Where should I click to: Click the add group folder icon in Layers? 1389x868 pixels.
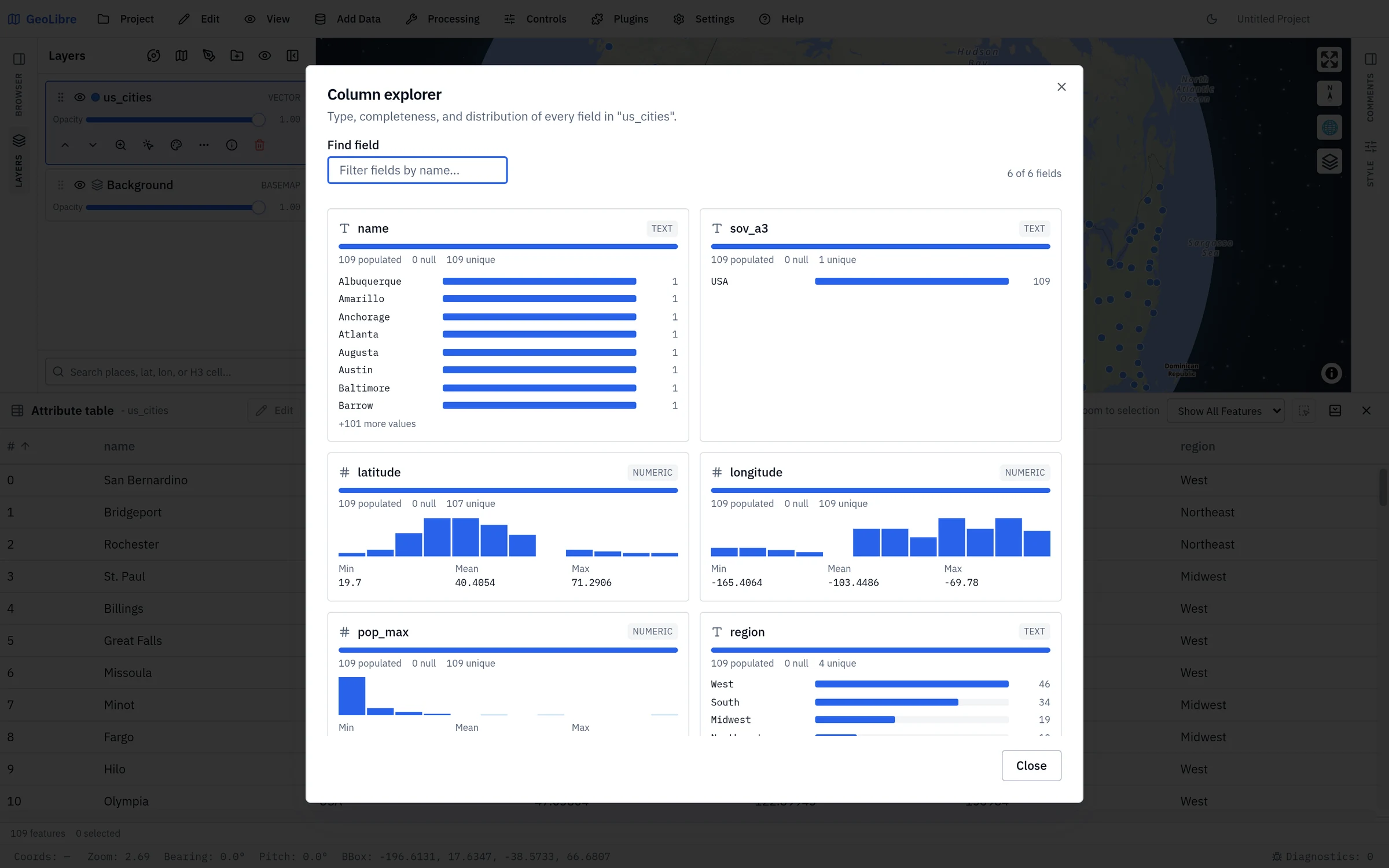tap(237, 56)
